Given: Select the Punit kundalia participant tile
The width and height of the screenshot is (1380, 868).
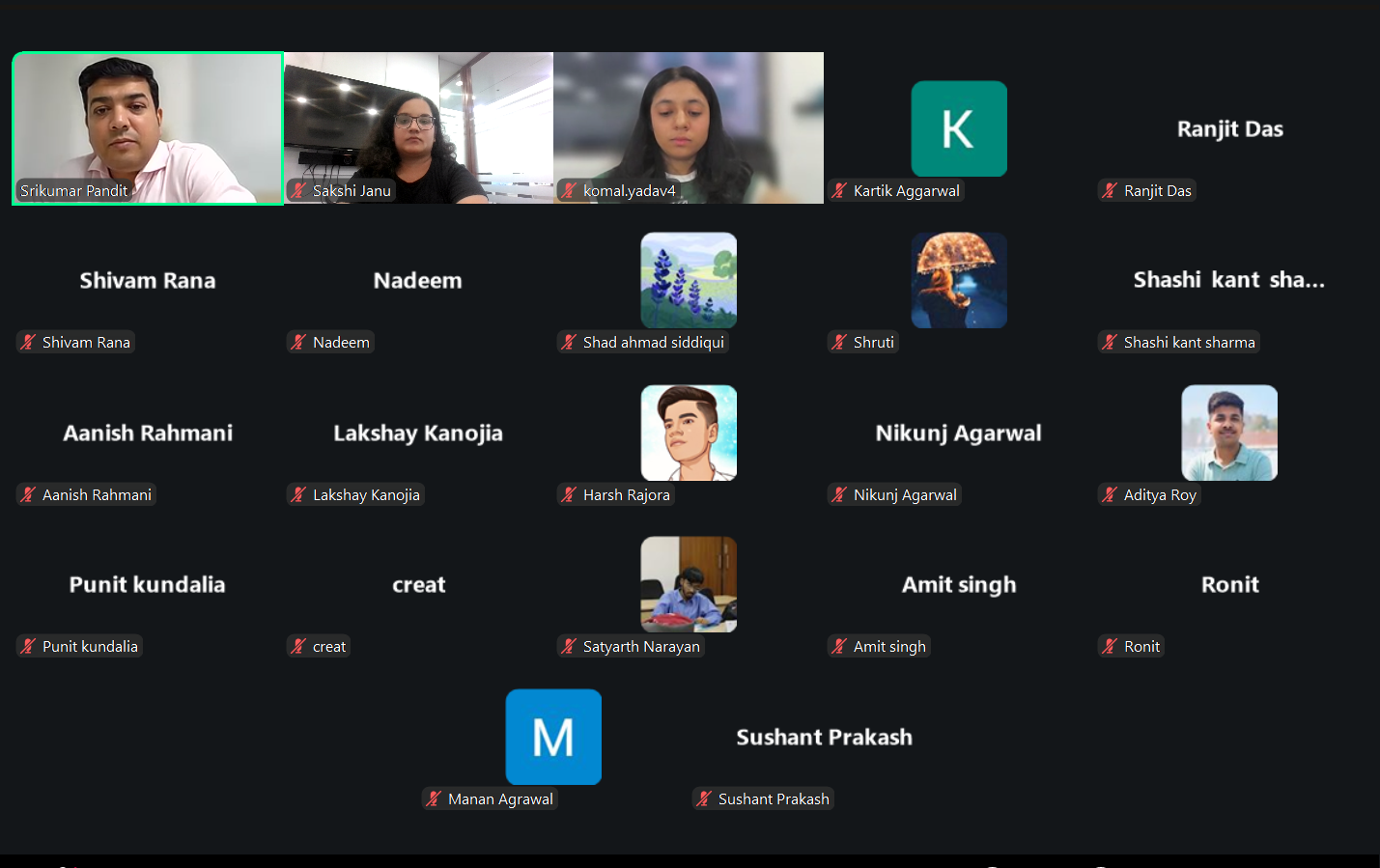Looking at the screenshot, I should [148, 584].
